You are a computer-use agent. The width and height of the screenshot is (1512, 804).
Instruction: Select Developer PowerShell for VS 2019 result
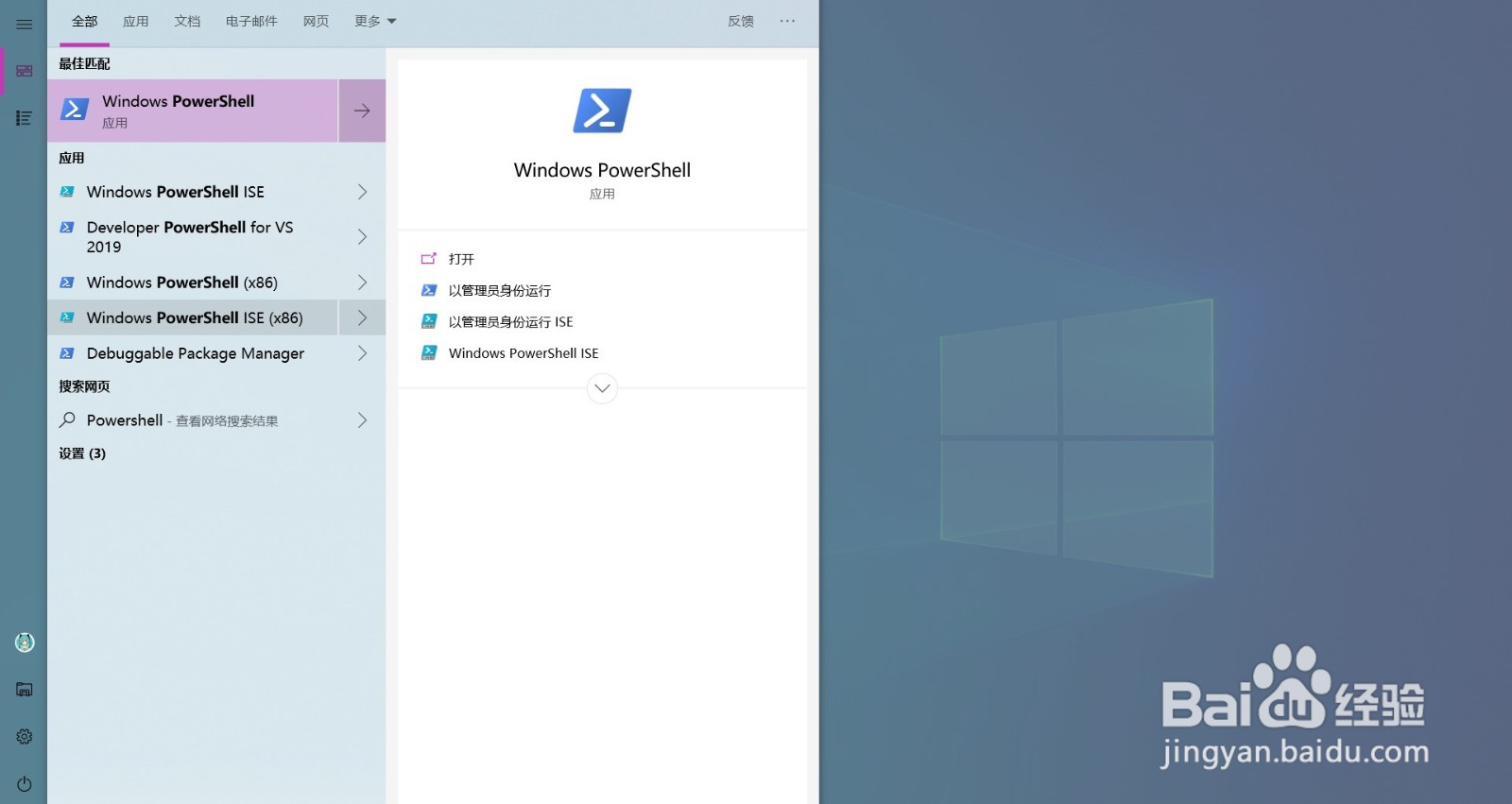point(193,237)
